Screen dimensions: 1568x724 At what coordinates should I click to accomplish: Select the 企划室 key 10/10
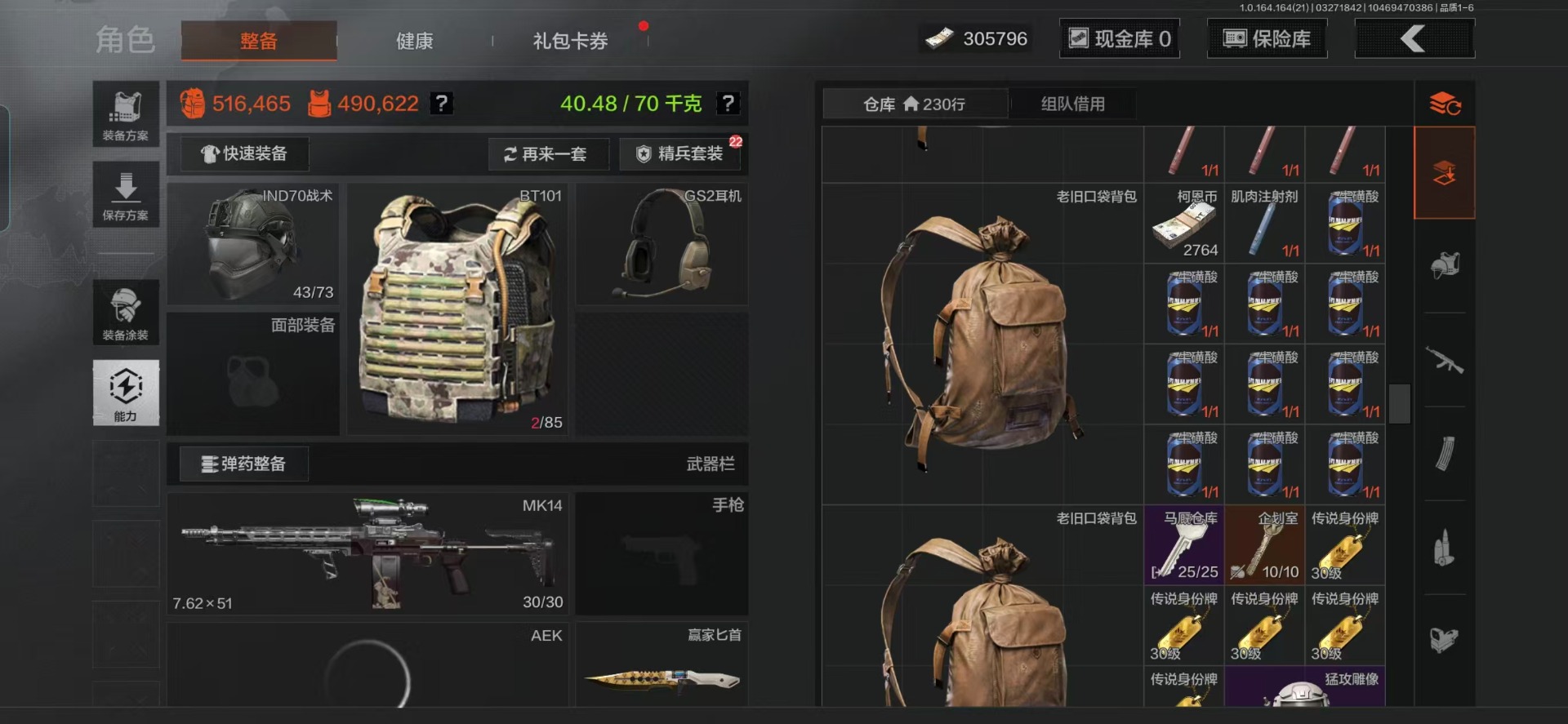(x=1264, y=545)
